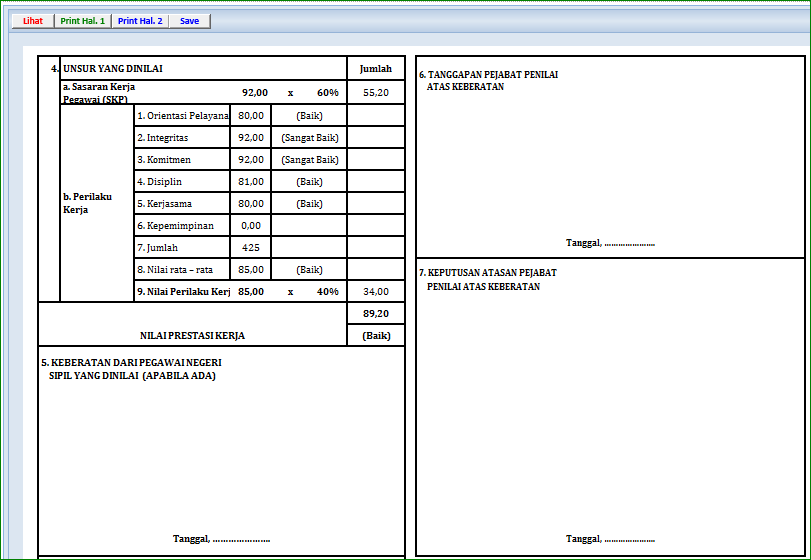Select the 2. Integritas row label
This screenshot has width=811, height=560.
pyautogui.click(x=182, y=138)
